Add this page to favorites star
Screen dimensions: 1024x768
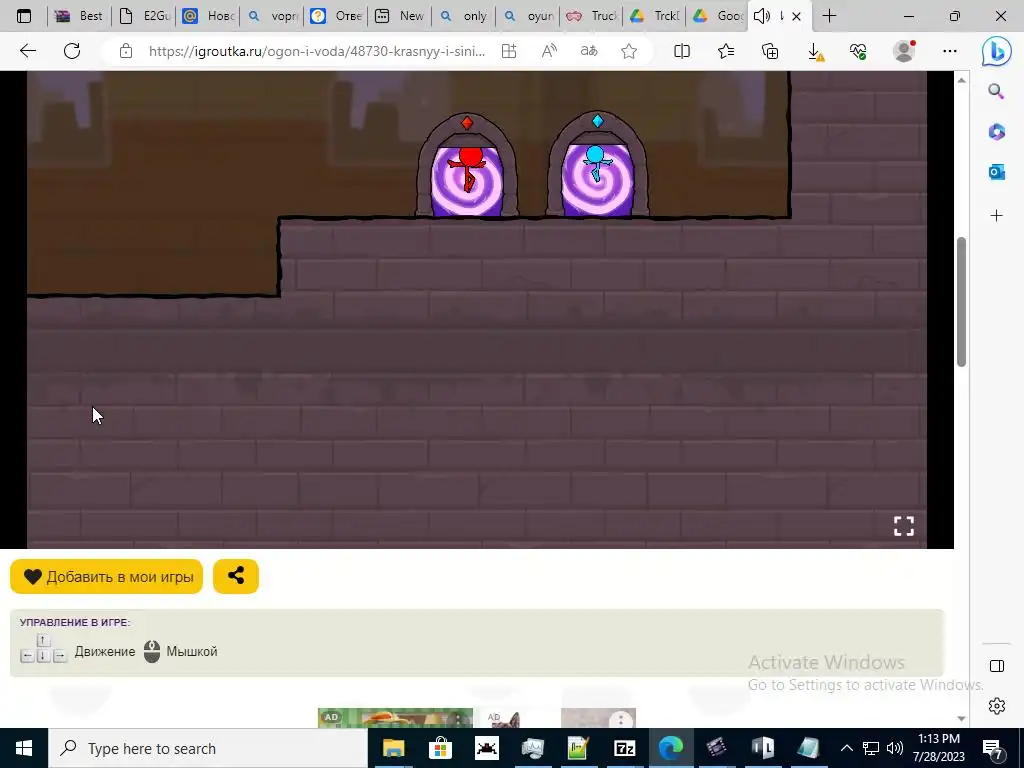pyautogui.click(x=629, y=51)
